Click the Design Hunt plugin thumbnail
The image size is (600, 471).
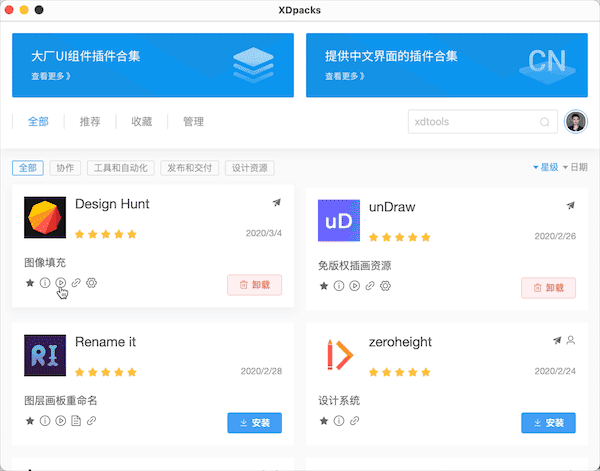pos(45,217)
